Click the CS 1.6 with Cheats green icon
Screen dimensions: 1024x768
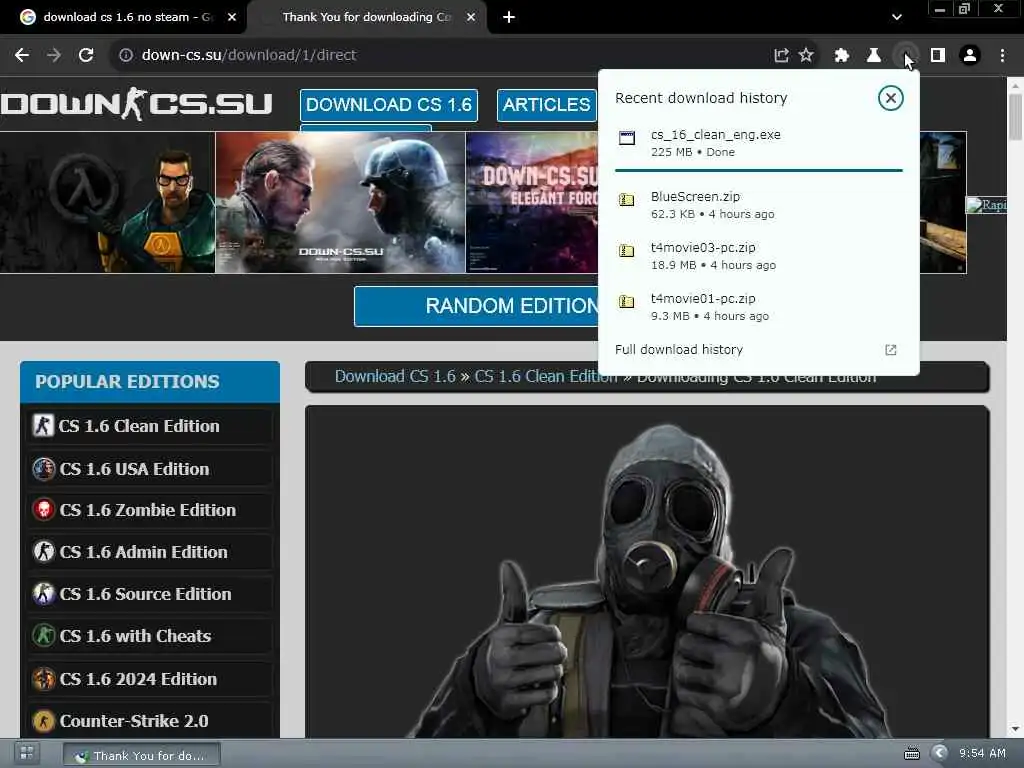pyautogui.click(x=44, y=635)
